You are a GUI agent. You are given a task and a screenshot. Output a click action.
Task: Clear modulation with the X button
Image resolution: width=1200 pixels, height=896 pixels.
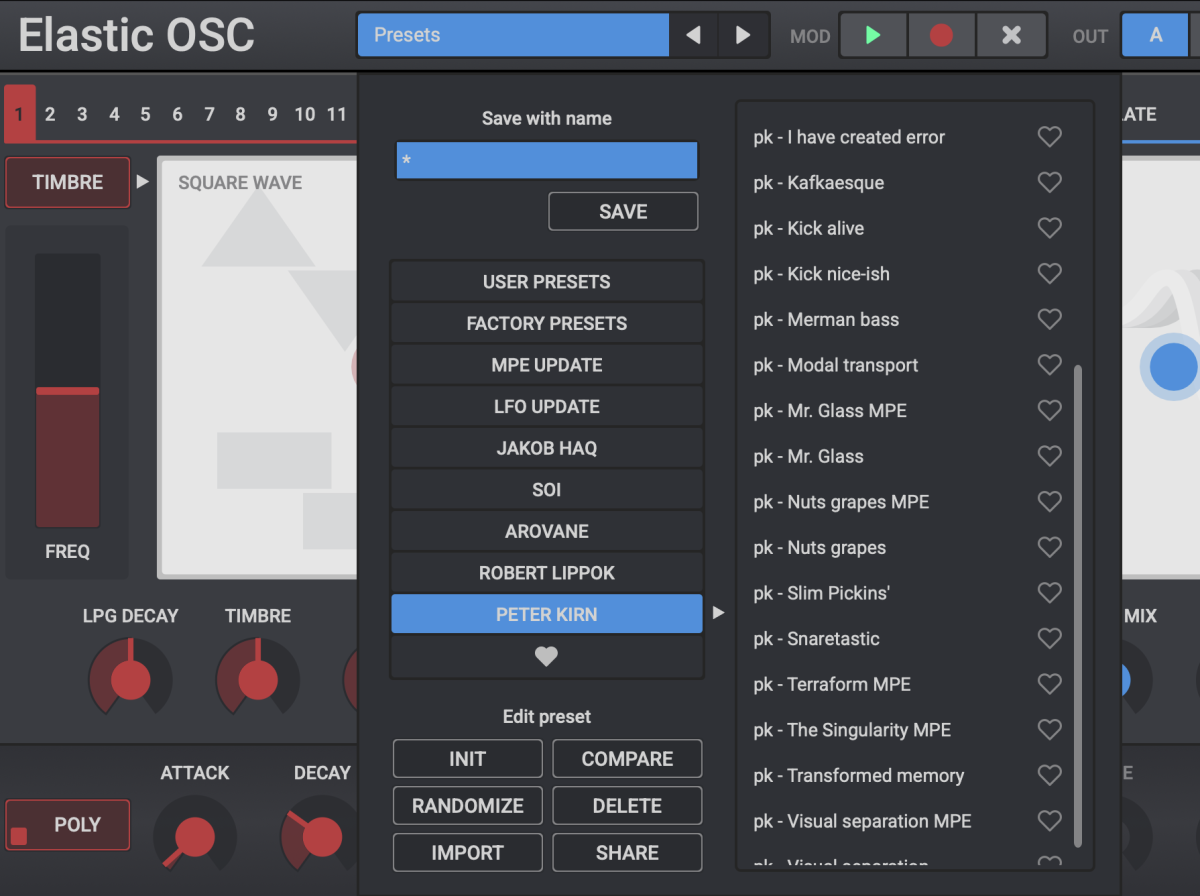click(x=1011, y=35)
